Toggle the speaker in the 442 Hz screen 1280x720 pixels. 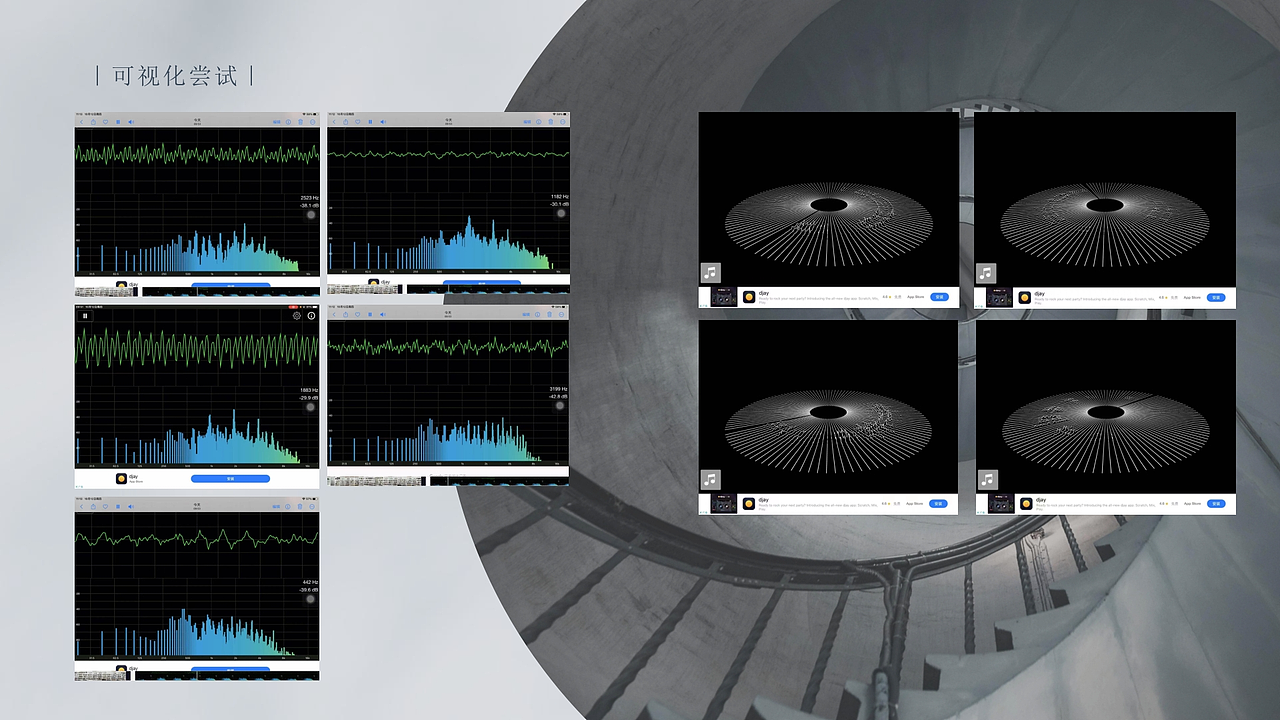click(x=131, y=507)
